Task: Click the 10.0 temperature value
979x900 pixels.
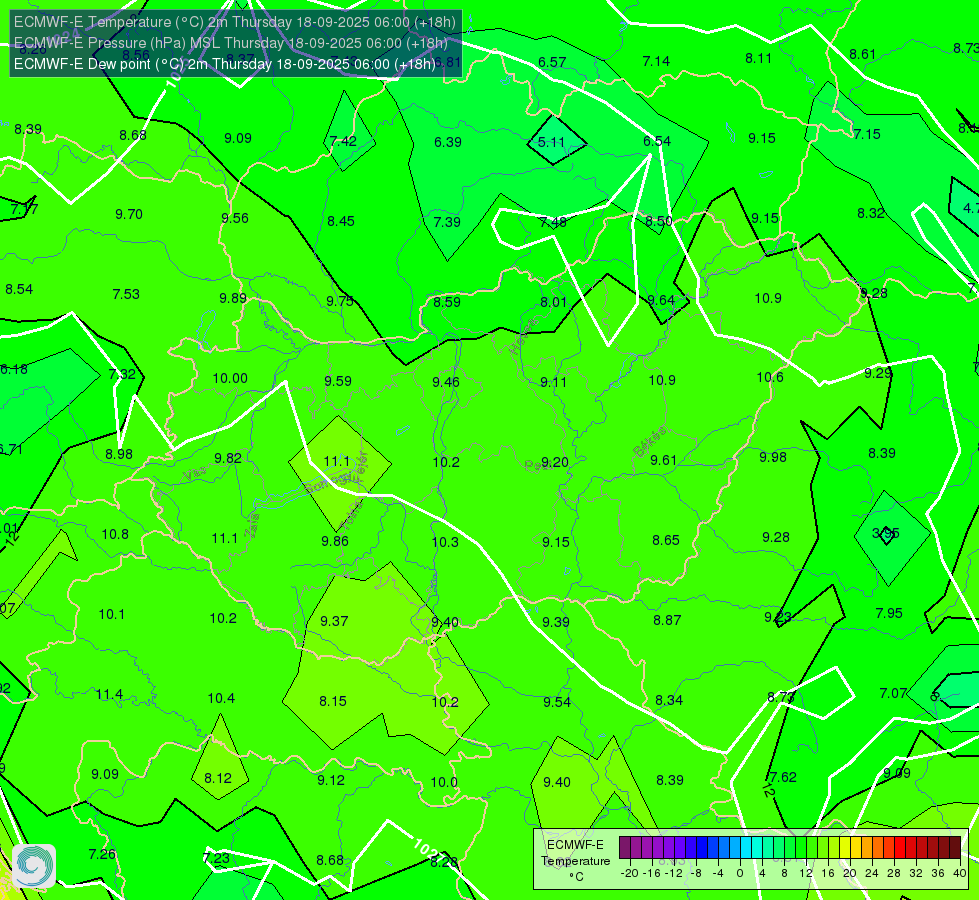Action: [x=444, y=781]
